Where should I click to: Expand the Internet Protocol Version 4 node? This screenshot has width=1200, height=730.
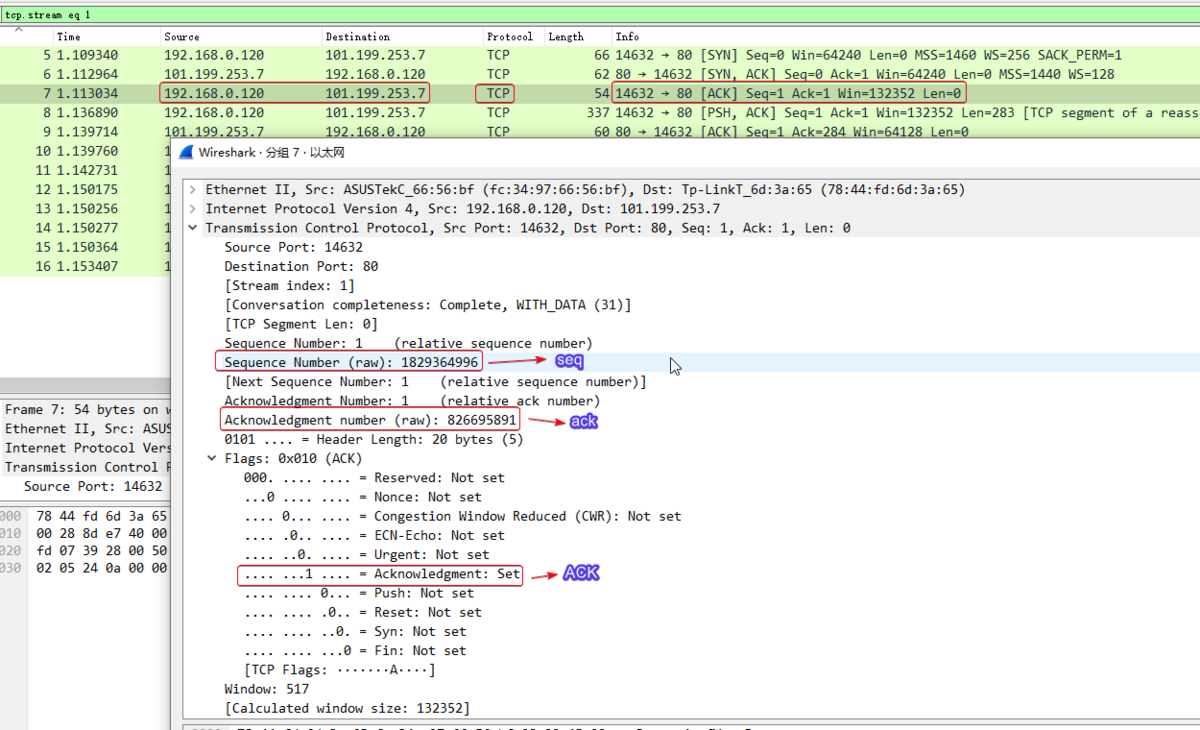[192, 209]
